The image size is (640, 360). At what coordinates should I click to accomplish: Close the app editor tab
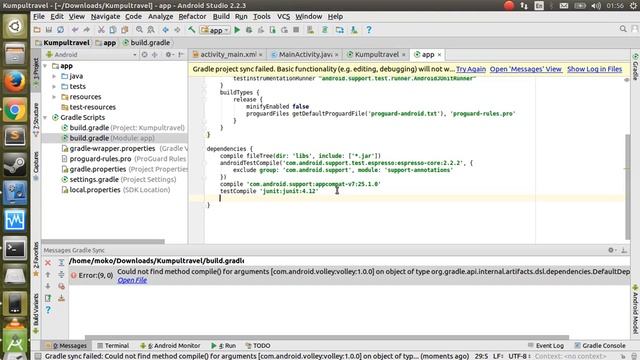[x=440, y=55]
